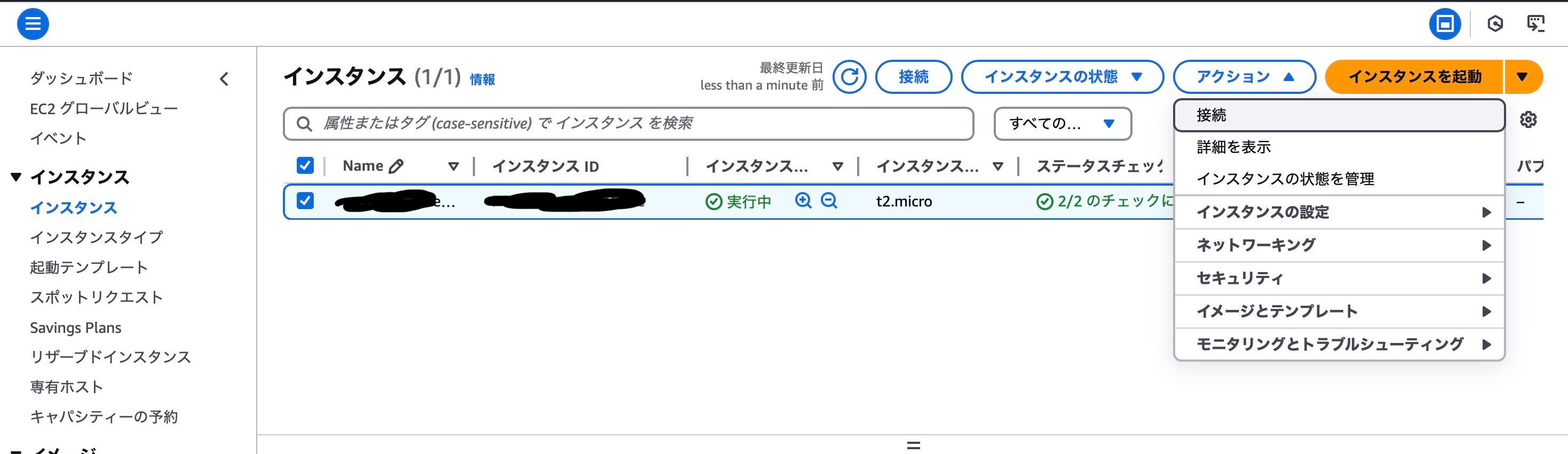1568x454 pixels.
Task: Open table preferences gear icon
Action: [x=1528, y=120]
